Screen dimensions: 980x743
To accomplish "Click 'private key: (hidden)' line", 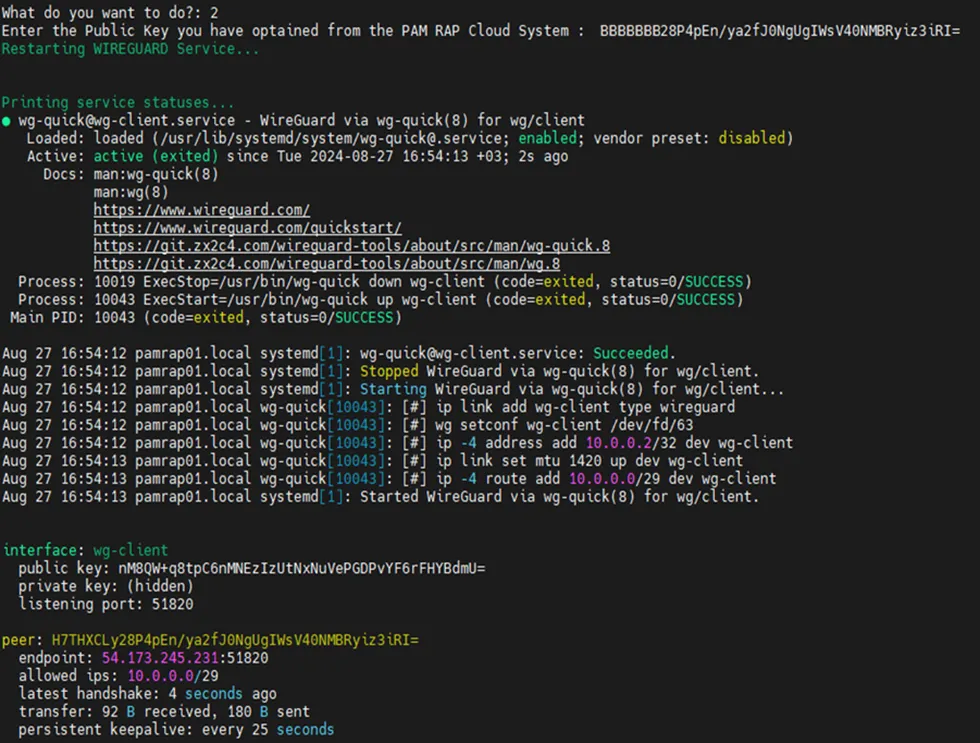I will [x=106, y=587].
